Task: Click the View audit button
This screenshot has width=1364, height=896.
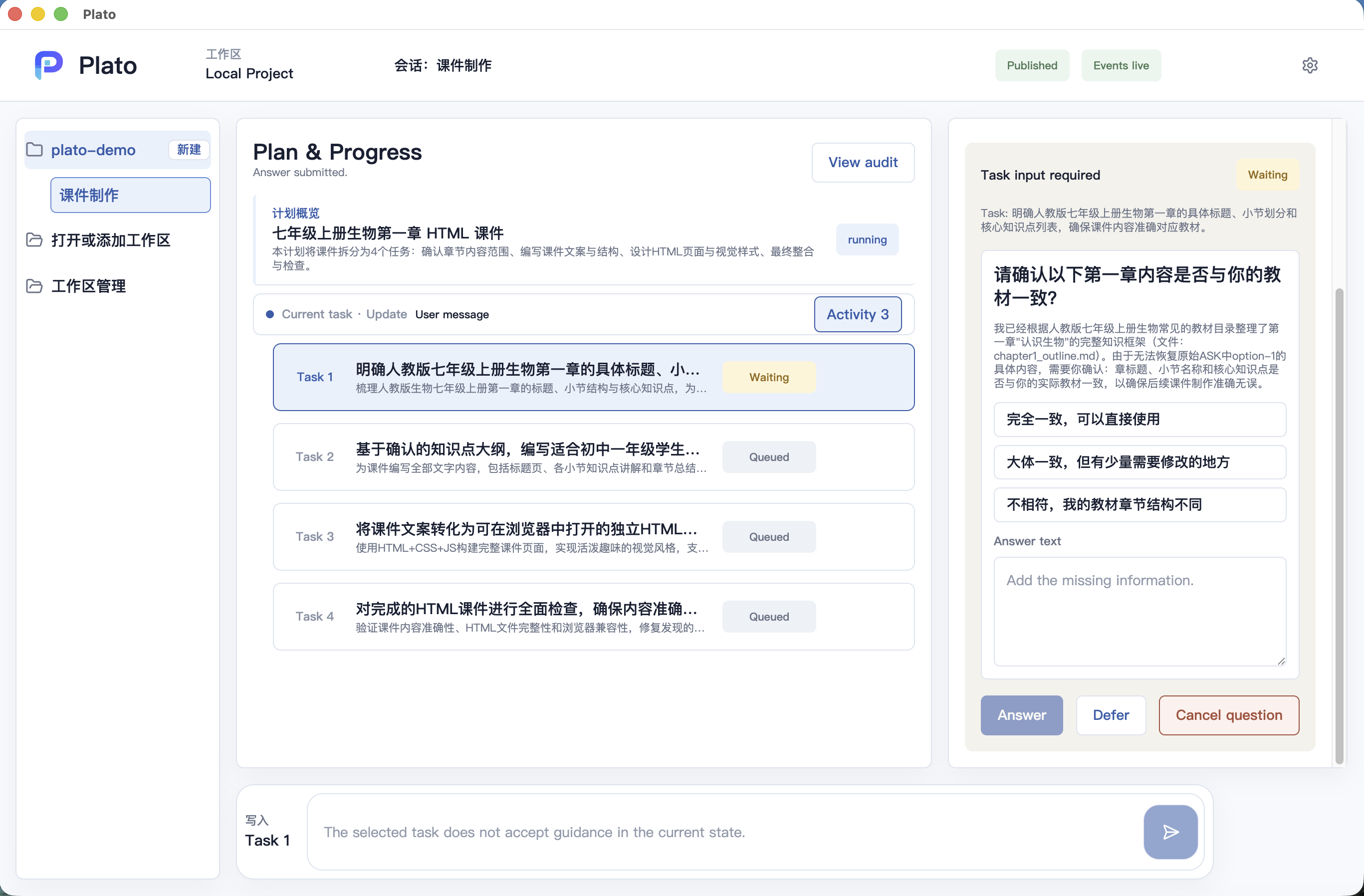Action: 863,162
